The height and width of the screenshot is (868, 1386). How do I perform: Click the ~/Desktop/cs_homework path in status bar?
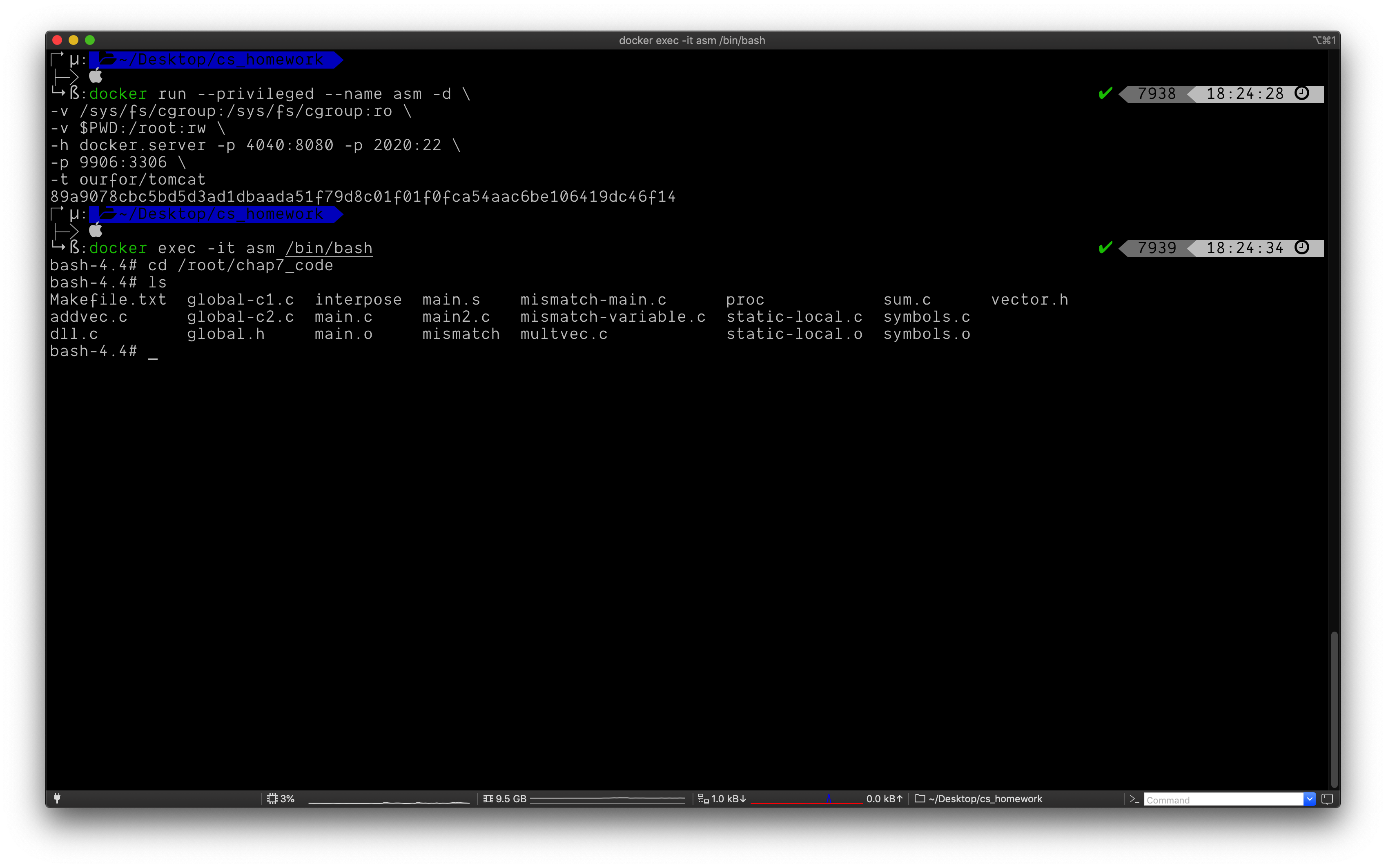pos(985,799)
